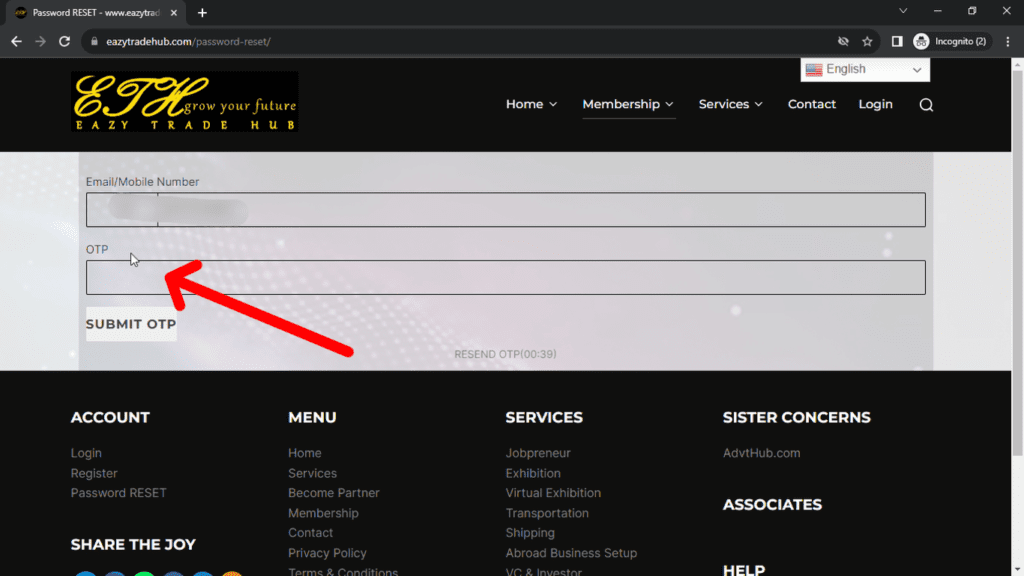The image size is (1024, 576).
Task: Expand the Membership menu dropdown
Action: coord(628,104)
